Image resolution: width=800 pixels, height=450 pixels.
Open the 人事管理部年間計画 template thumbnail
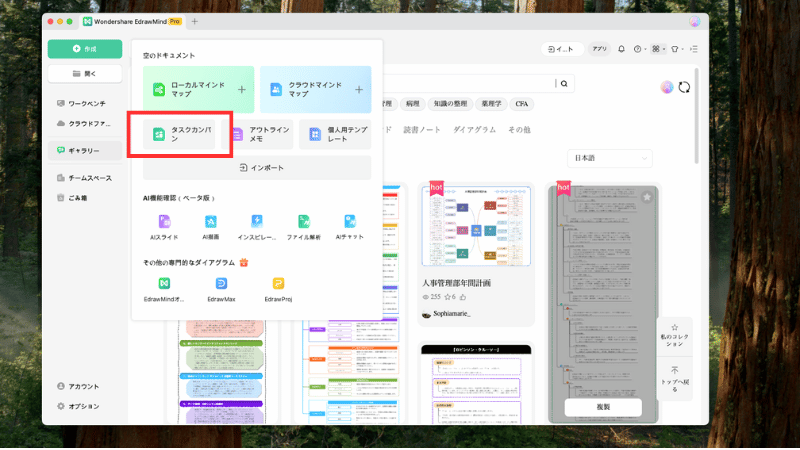(x=476, y=226)
